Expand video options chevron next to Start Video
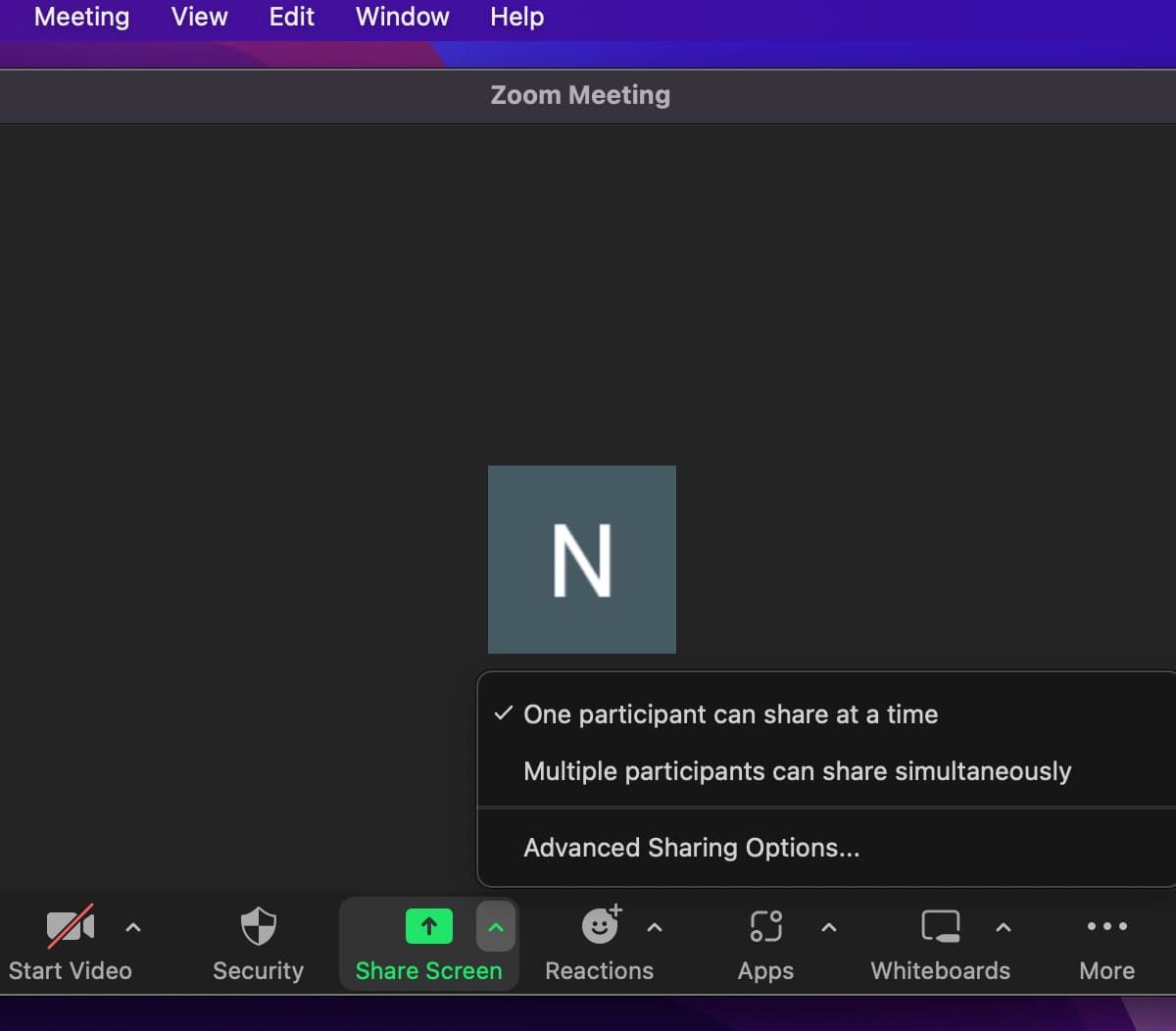 pos(133,927)
